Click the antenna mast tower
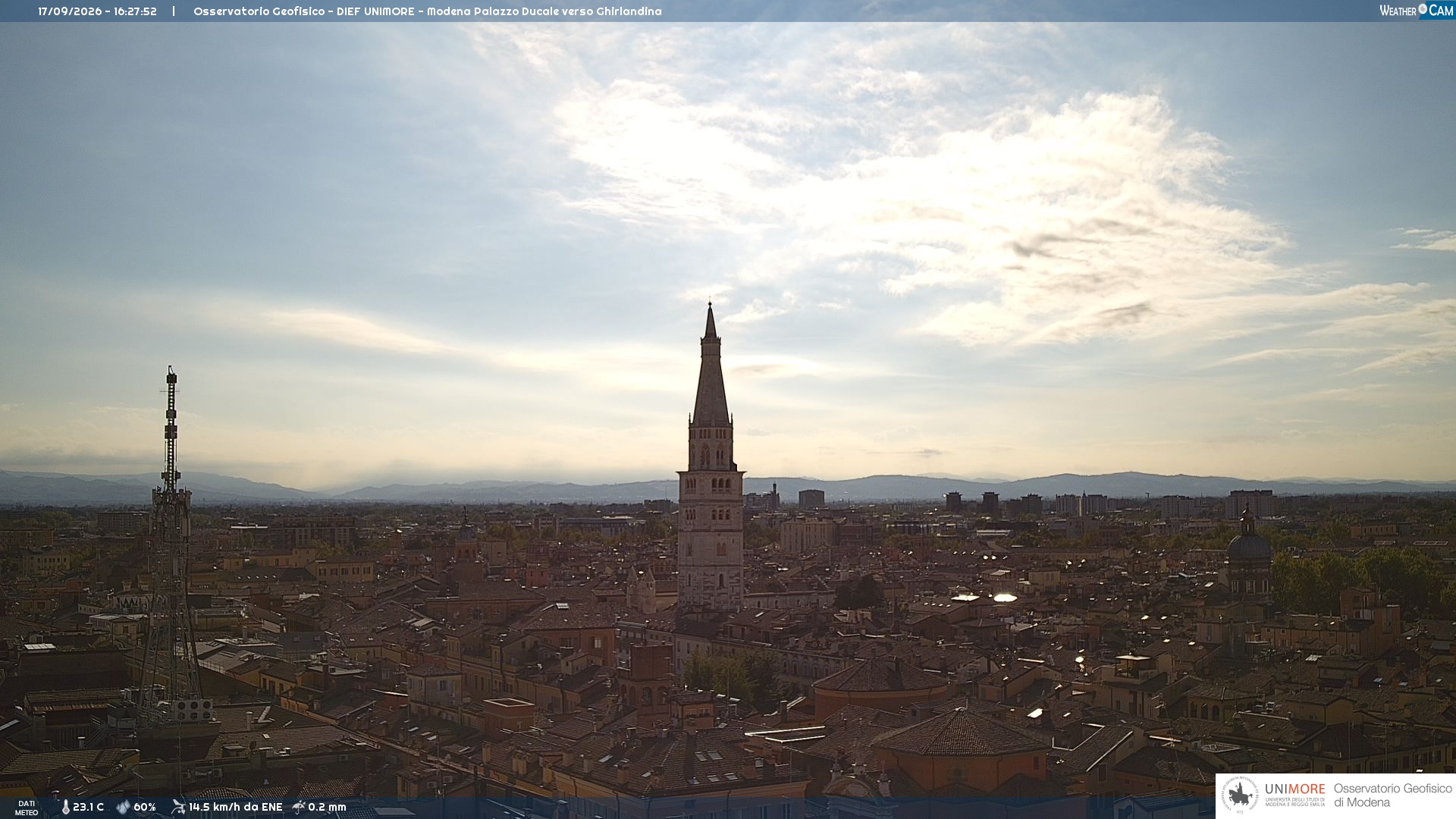 [171, 546]
